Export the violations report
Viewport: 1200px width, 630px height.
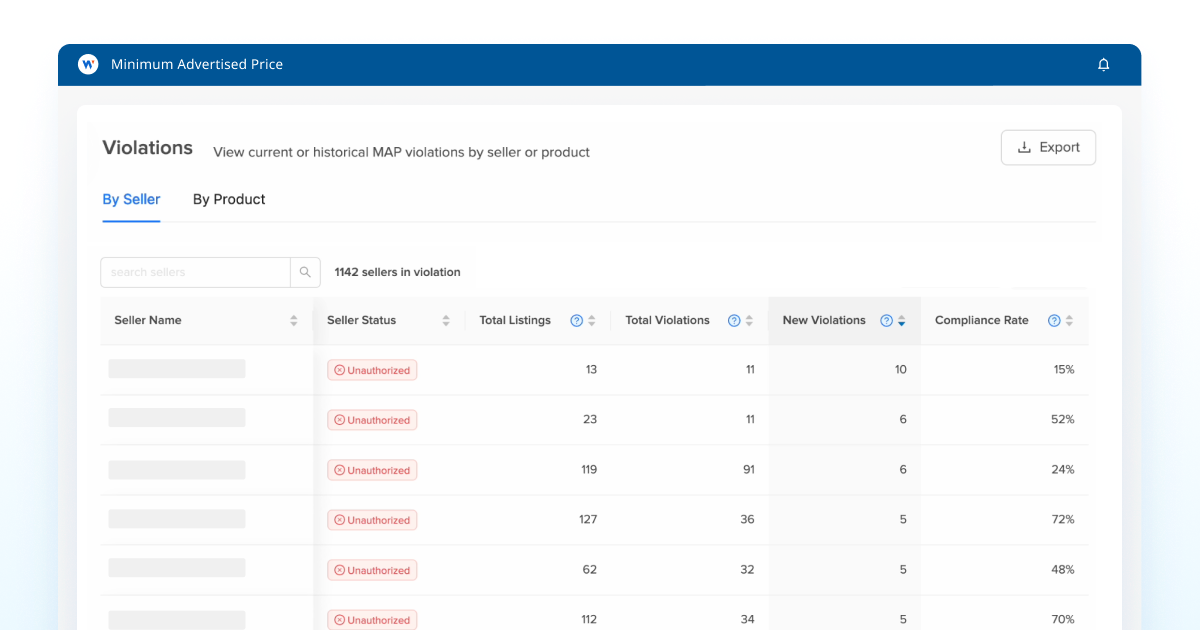point(1048,147)
